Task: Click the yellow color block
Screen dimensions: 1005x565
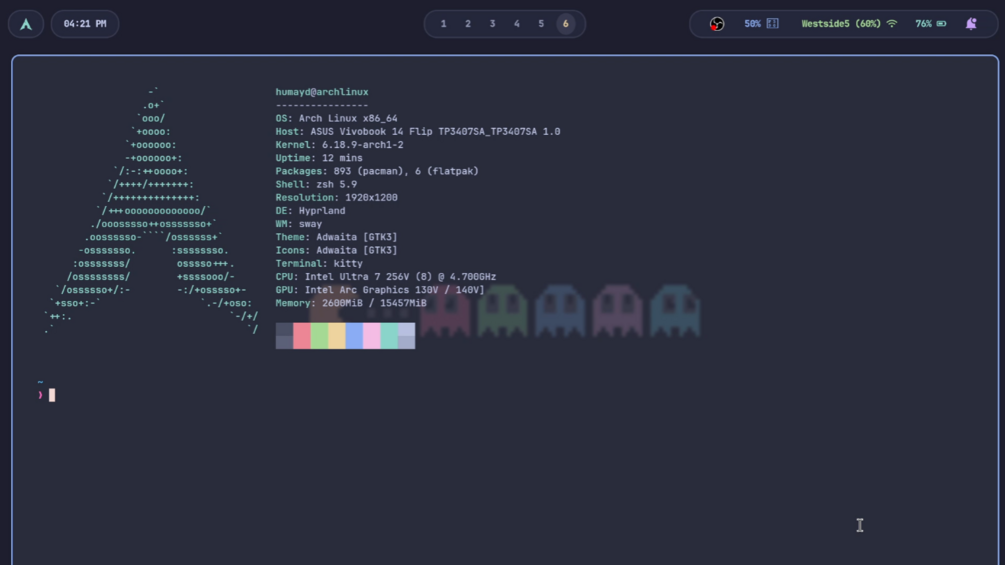Action: pos(336,336)
